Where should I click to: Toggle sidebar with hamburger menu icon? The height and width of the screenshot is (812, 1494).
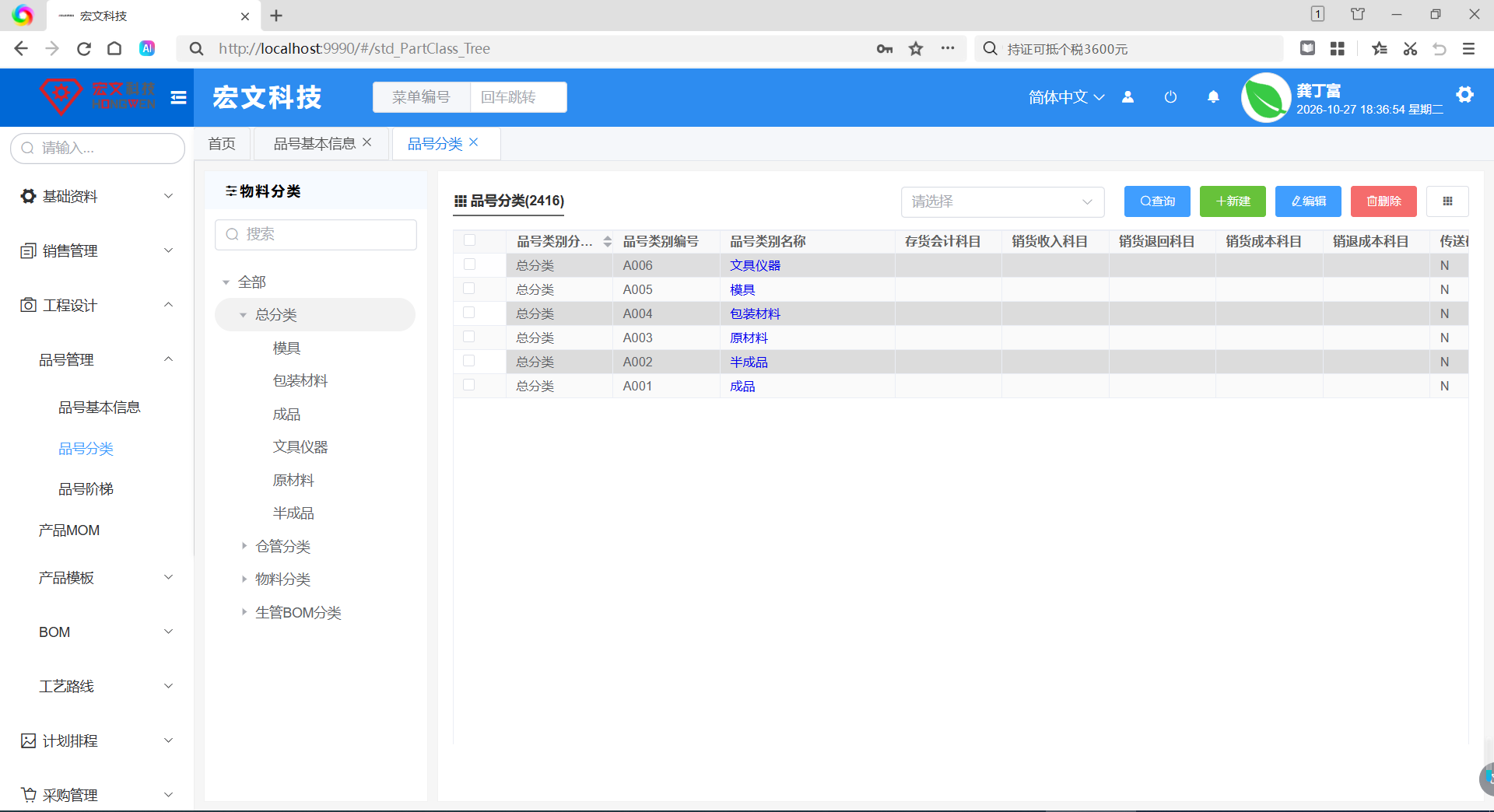pos(178,97)
